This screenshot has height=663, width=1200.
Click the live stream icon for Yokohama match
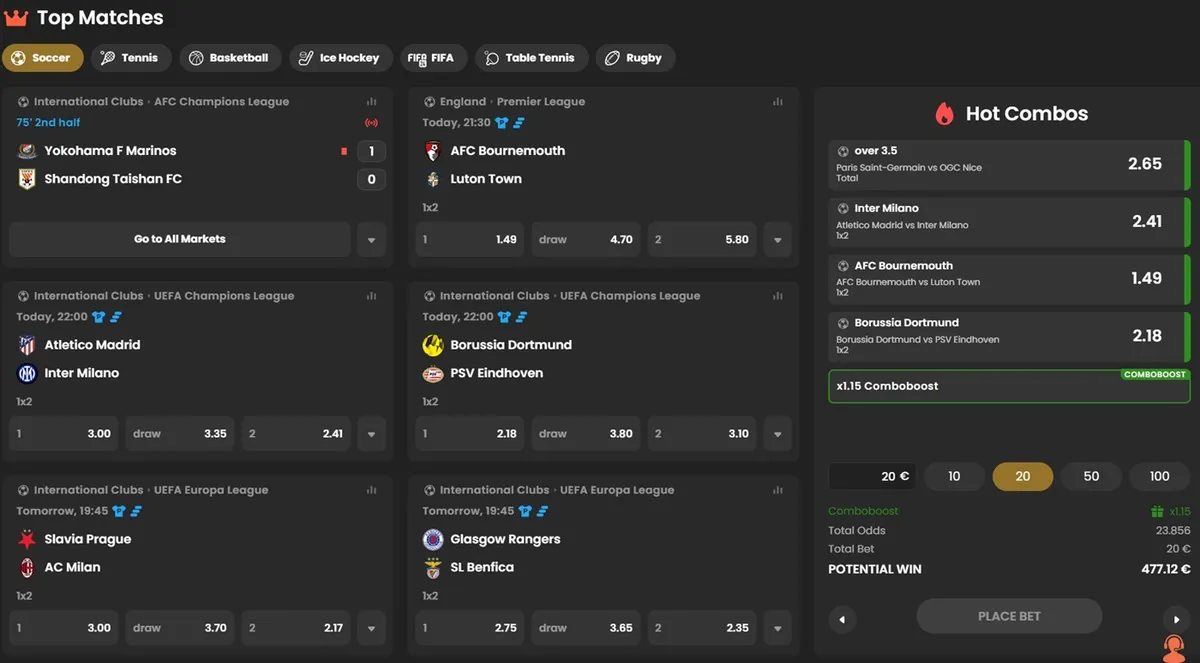(x=372, y=123)
